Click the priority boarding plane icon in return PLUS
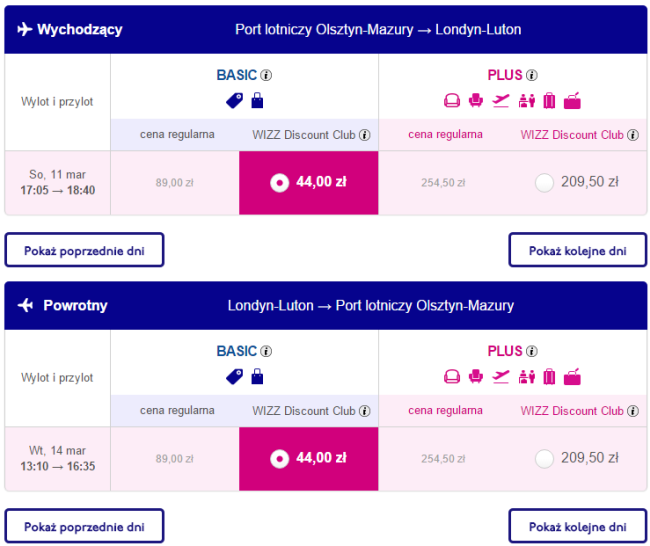The height and width of the screenshot is (546, 650). 501,376
